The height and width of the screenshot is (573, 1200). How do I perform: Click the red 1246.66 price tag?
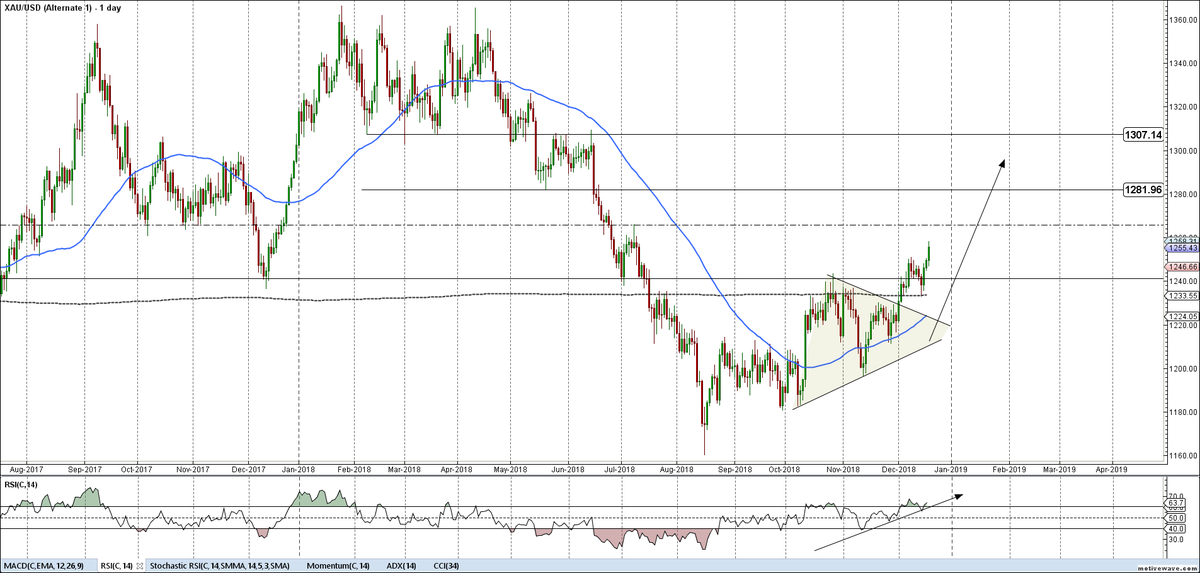click(1181, 267)
